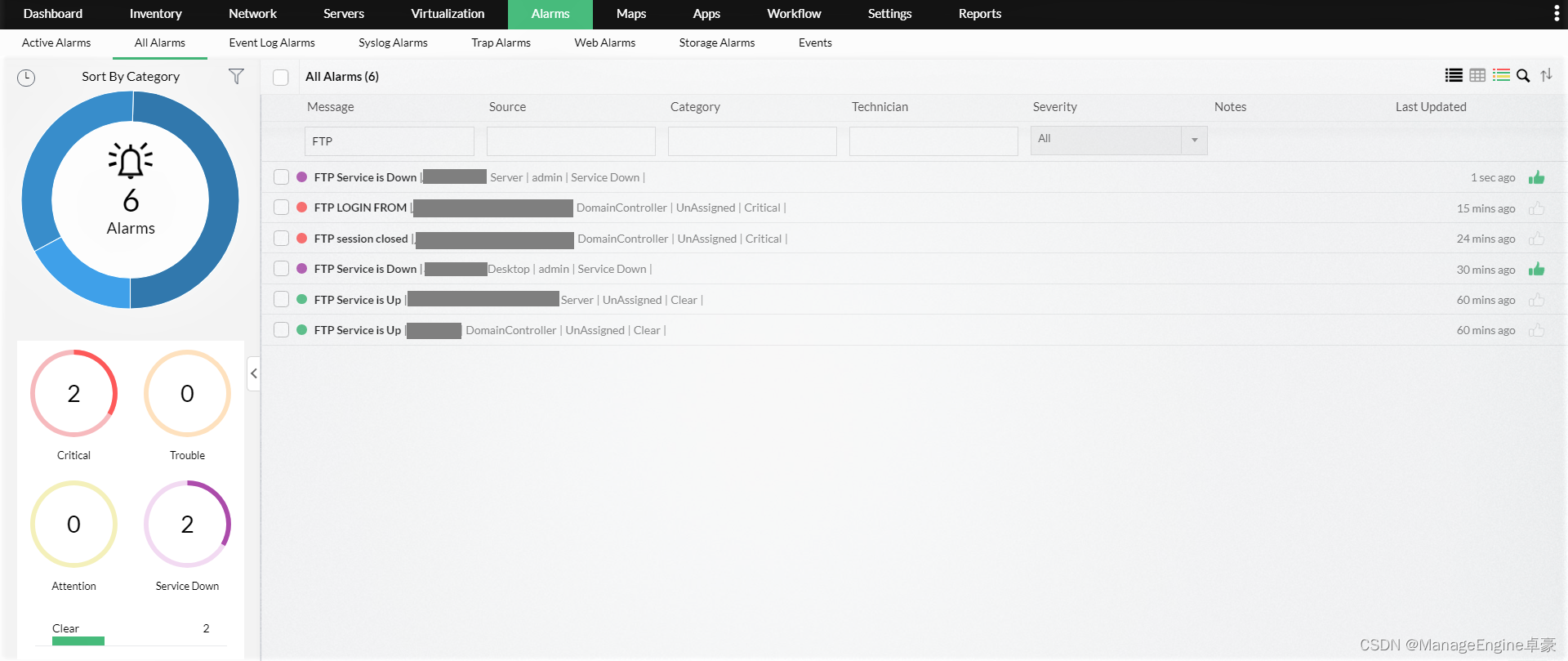Filter by Service Down severity circle
Screen dimensions: 1568x661
pyautogui.click(x=187, y=524)
